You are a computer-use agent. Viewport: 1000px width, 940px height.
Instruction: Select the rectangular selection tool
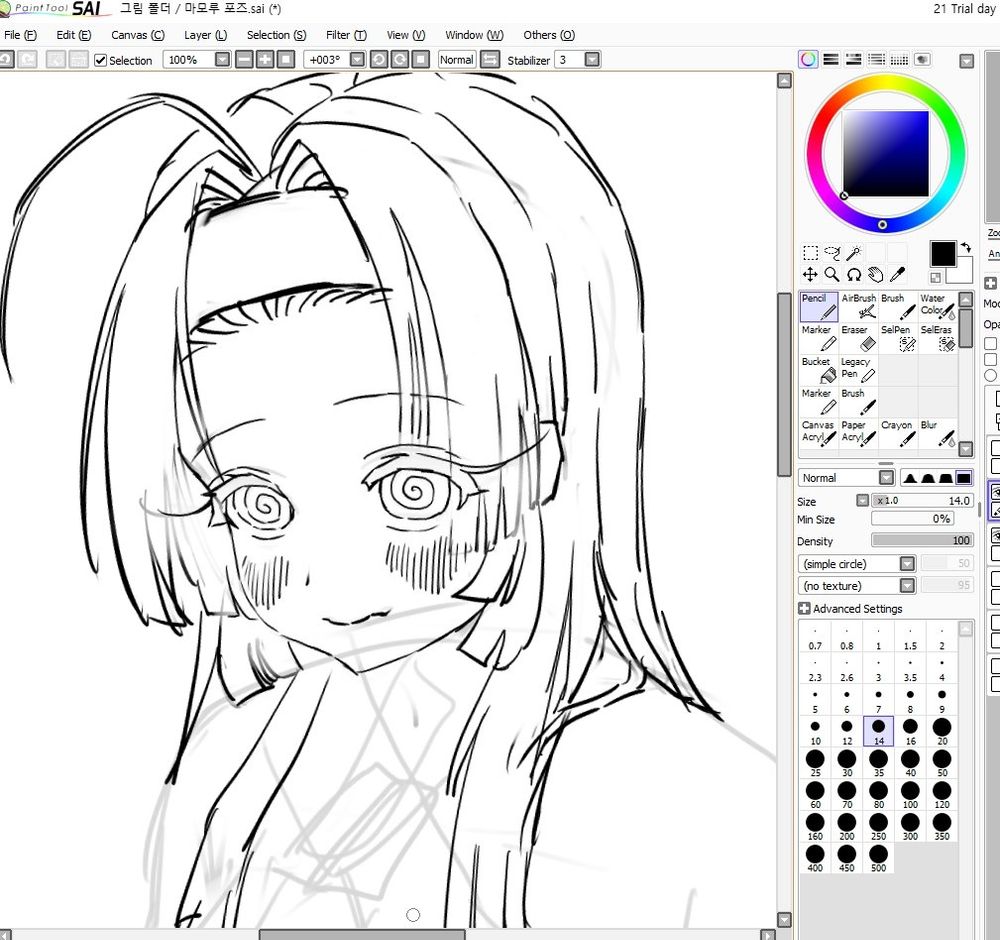(x=810, y=253)
